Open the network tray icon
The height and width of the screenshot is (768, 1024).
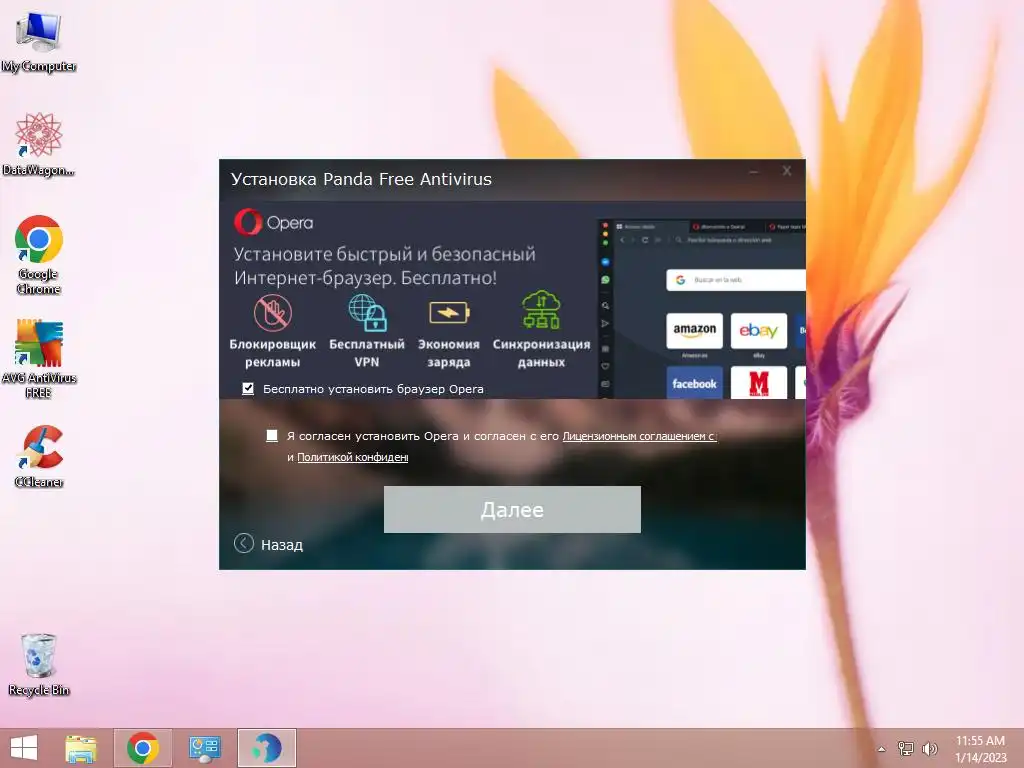coord(906,749)
